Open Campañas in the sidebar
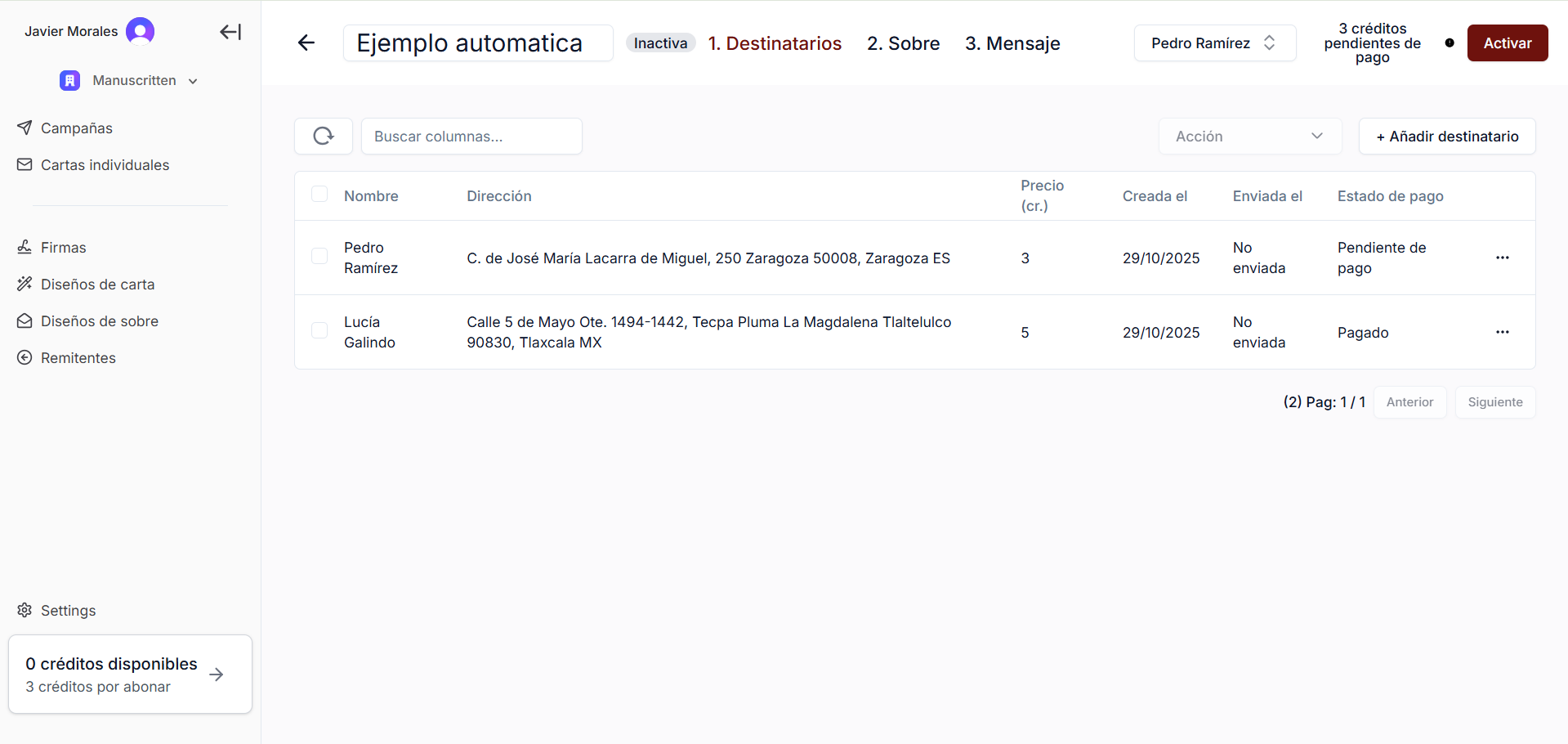 77,128
